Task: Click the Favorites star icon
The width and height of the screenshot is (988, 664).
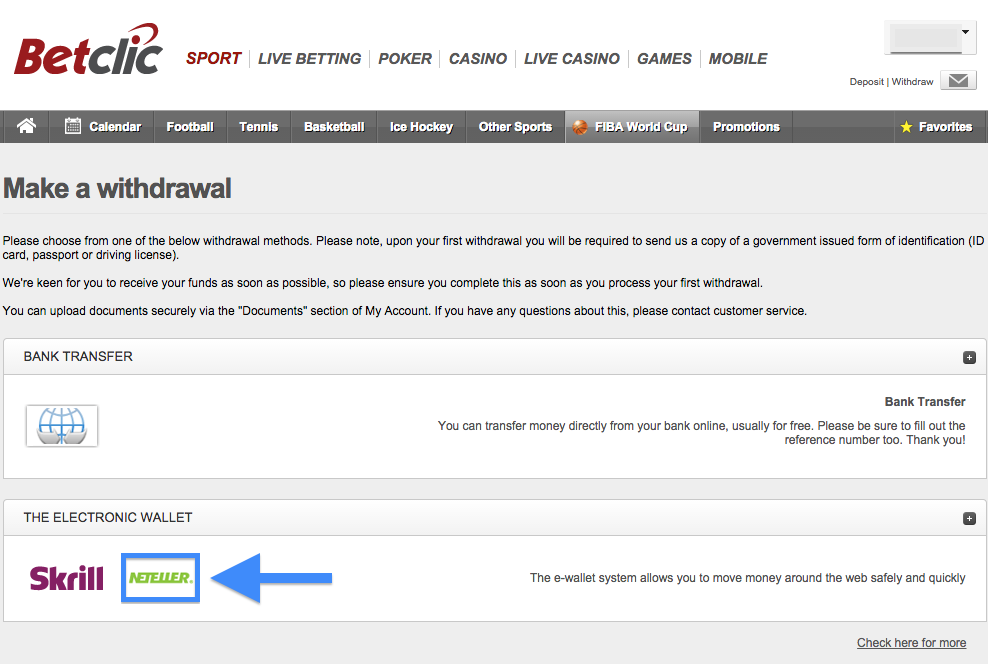Action: (906, 127)
